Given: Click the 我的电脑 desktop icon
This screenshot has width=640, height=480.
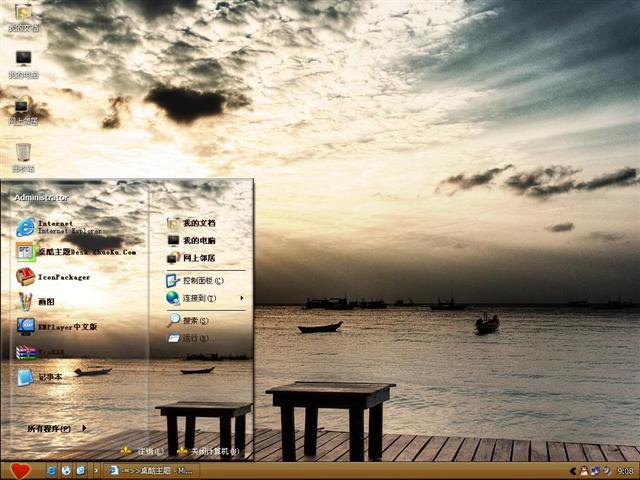Looking at the screenshot, I should pos(23,64).
